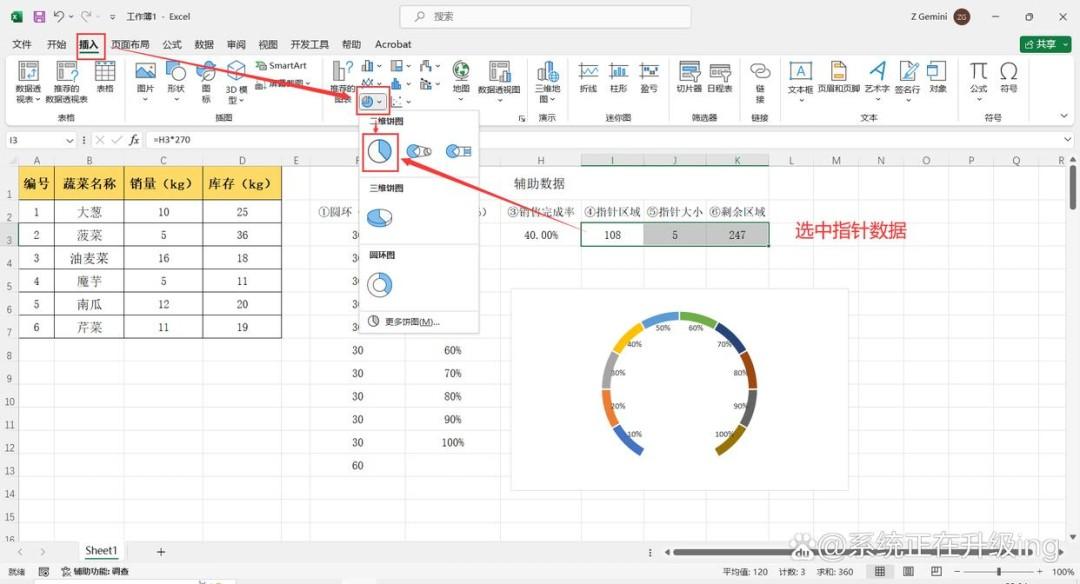Select Pie of Pie chart option

pyautogui.click(x=419, y=152)
